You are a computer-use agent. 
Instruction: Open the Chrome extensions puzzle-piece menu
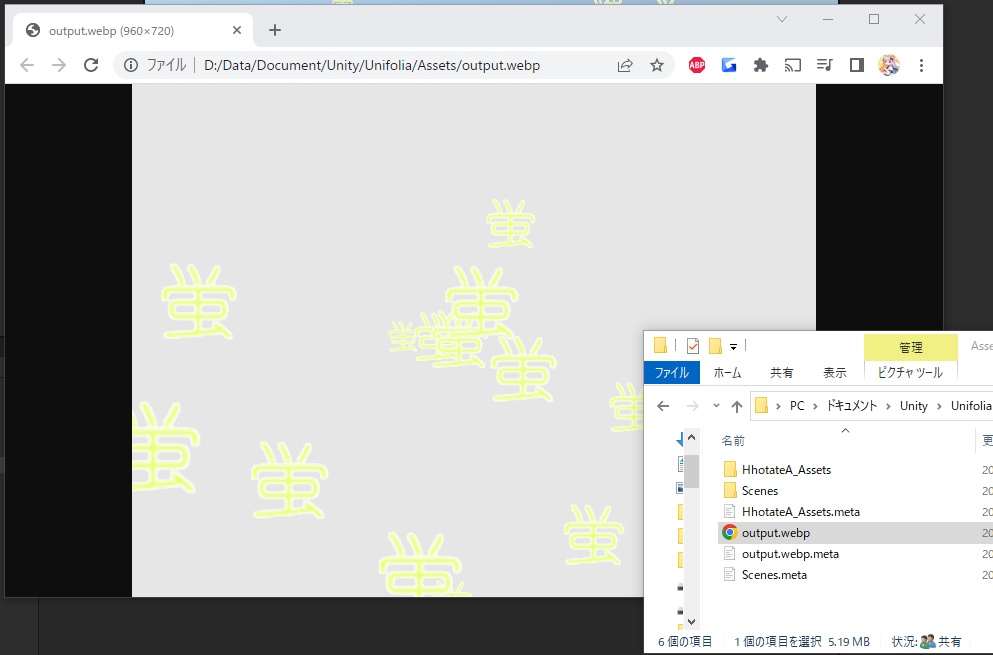(x=760, y=64)
